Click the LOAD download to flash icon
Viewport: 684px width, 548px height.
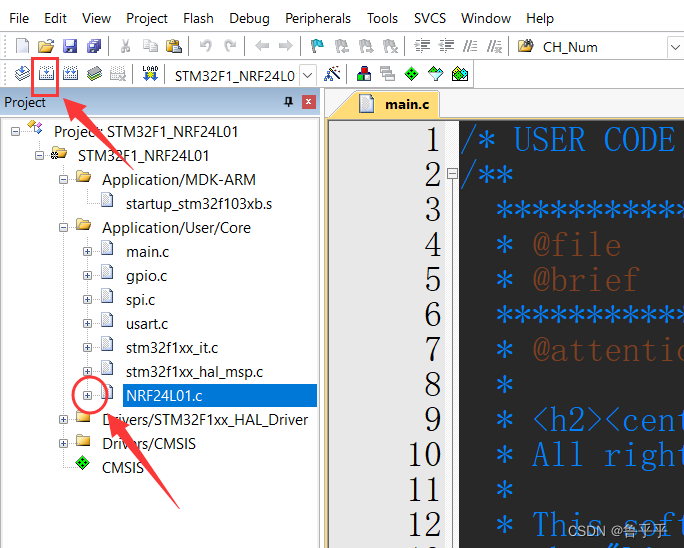(150, 74)
